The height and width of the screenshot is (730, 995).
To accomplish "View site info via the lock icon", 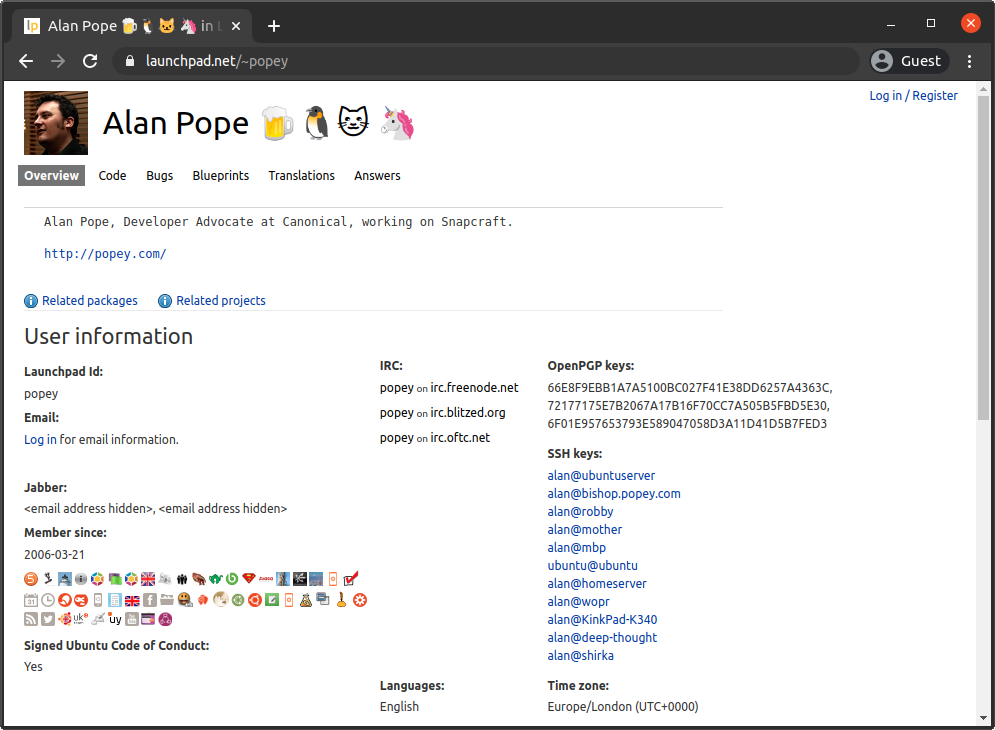I will coord(130,61).
